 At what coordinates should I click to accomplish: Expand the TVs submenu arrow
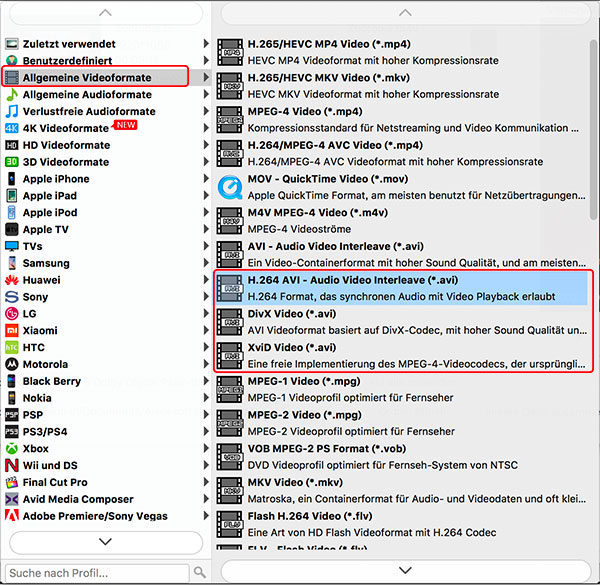coord(206,246)
